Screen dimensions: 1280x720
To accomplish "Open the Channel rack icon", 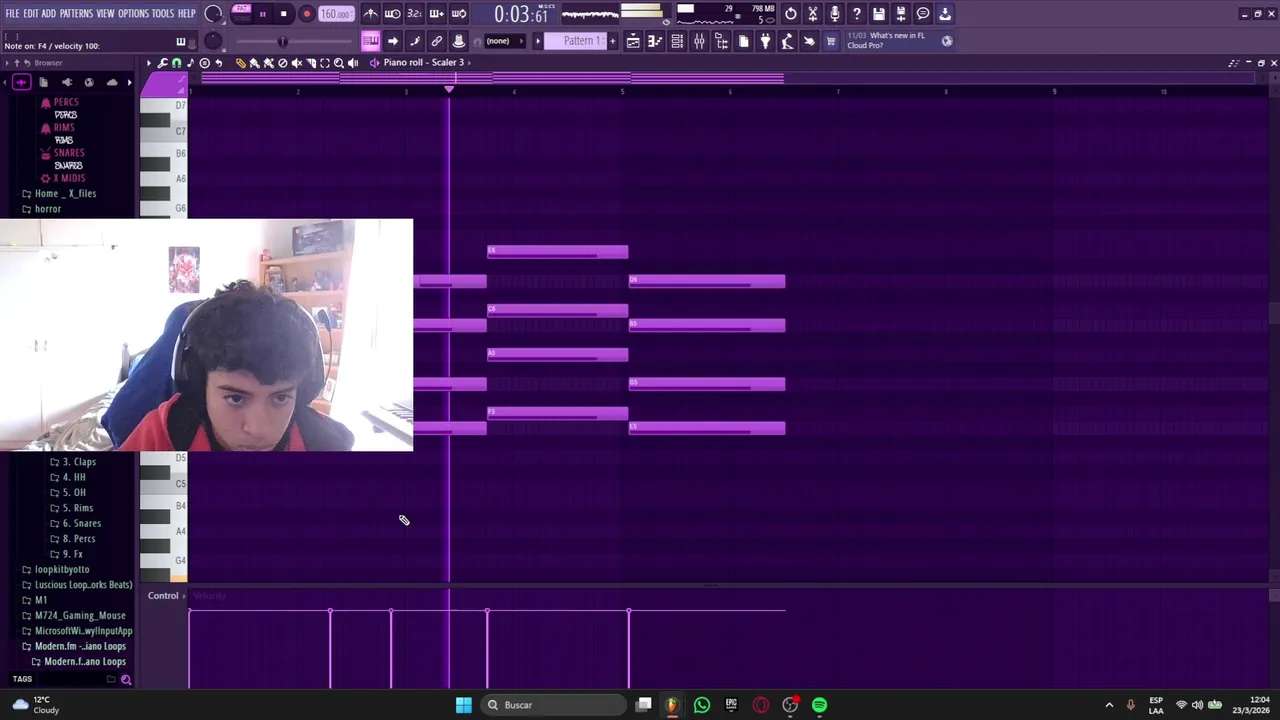I will click(x=677, y=41).
